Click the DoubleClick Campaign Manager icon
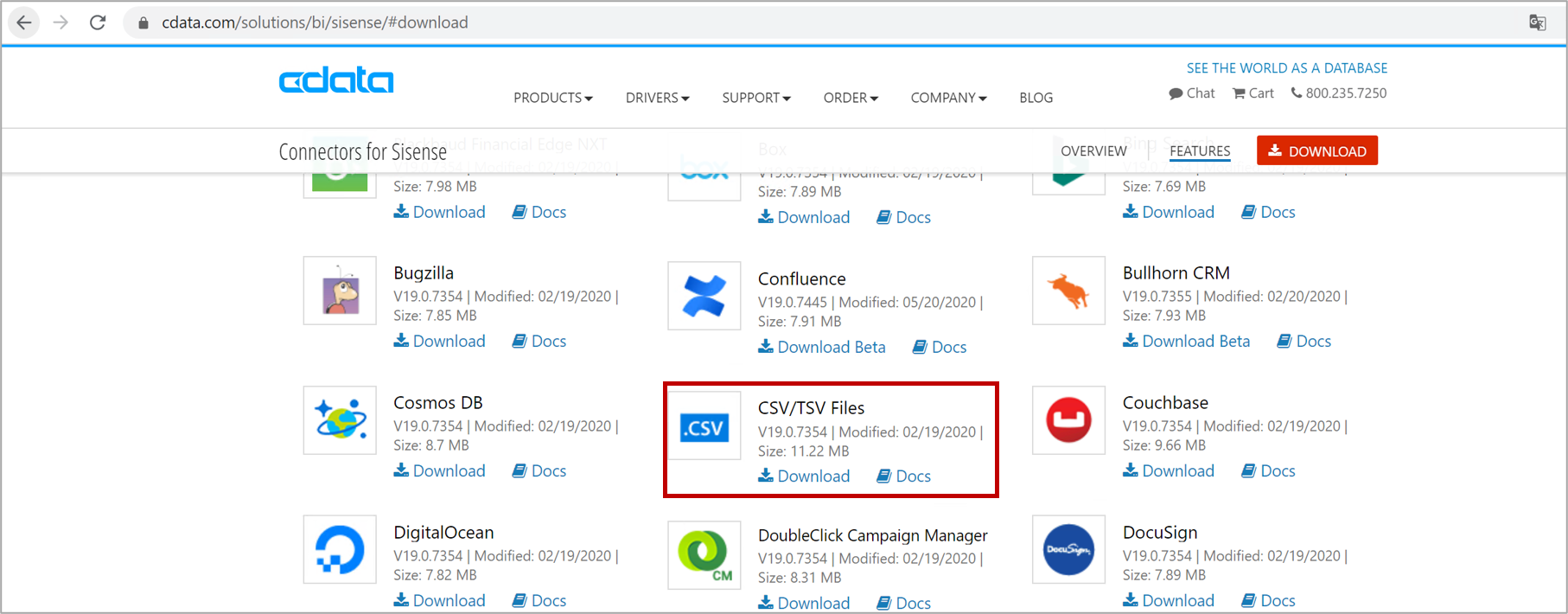 pyautogui.click(x=704, y=555)
